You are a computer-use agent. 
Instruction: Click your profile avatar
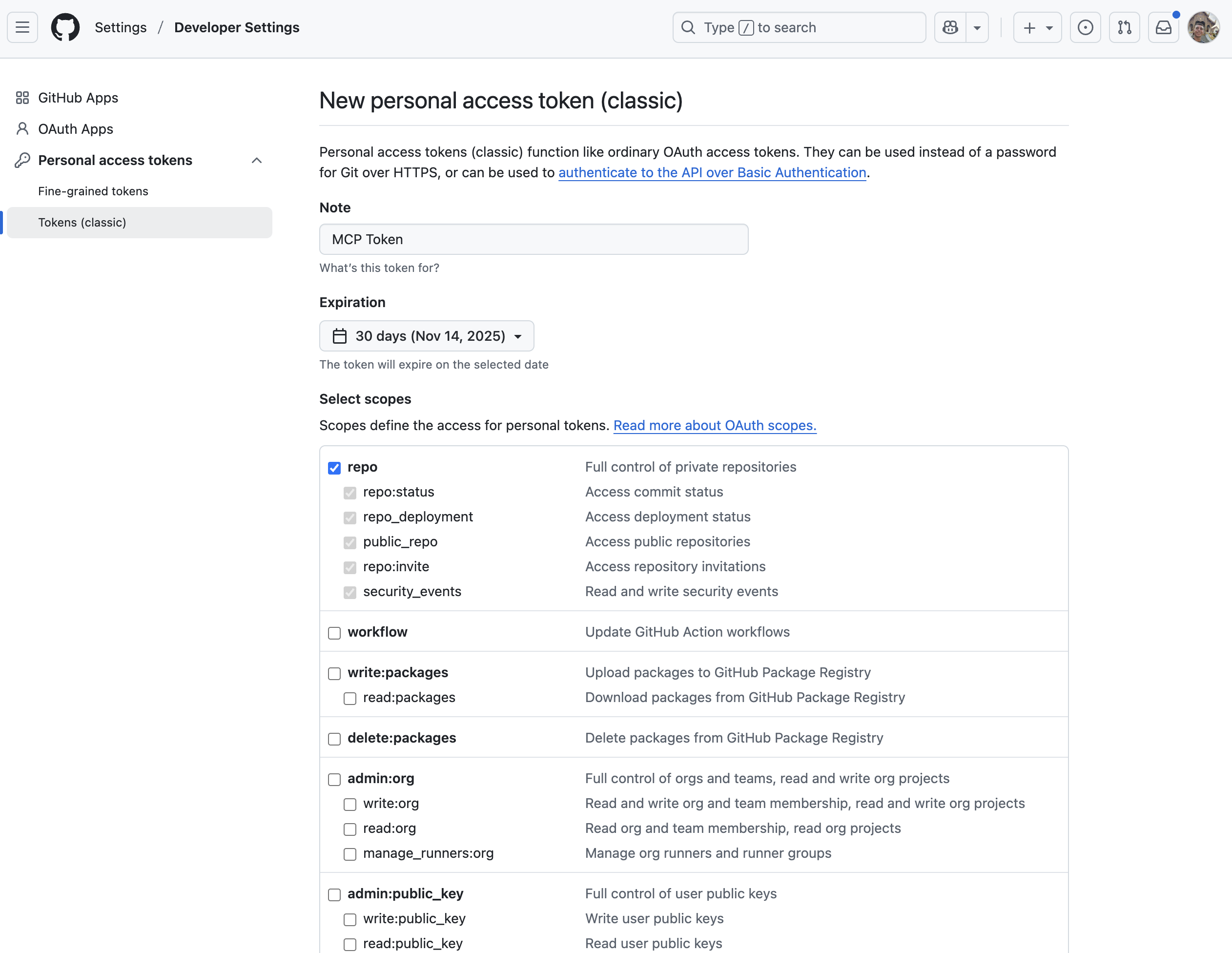click(1203, 26)
